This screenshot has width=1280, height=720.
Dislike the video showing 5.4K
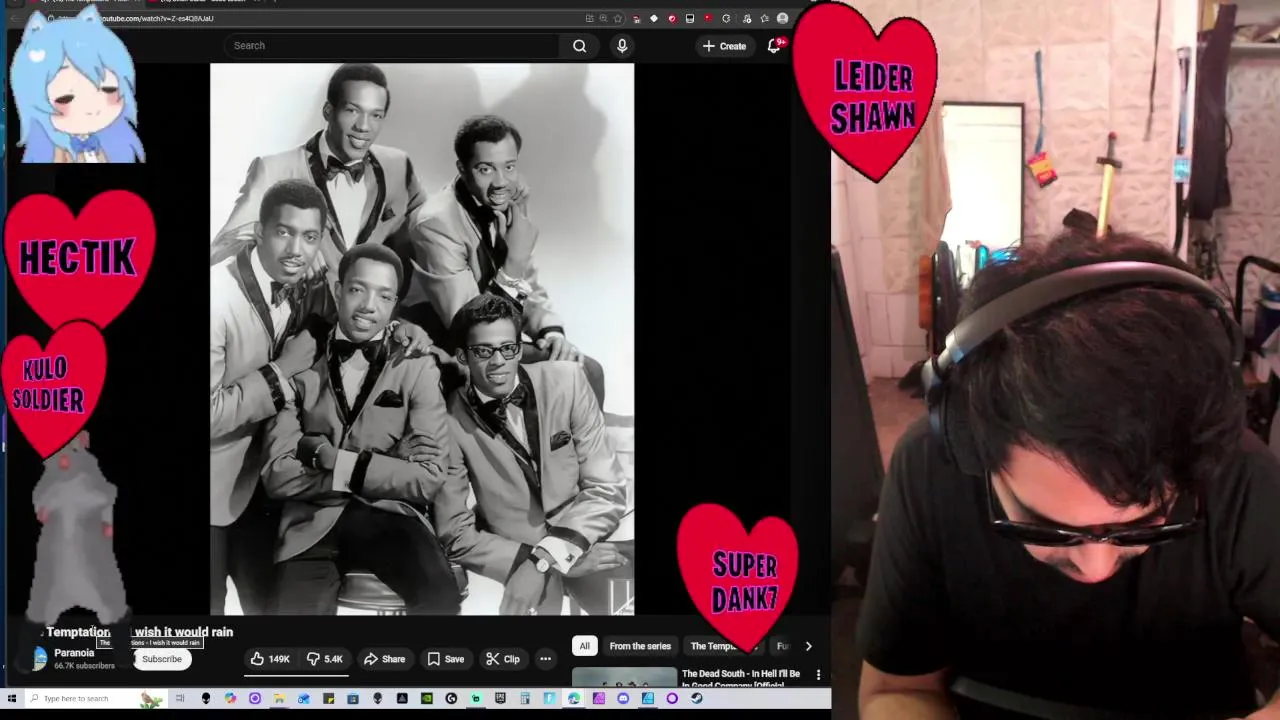pos(325,659)
